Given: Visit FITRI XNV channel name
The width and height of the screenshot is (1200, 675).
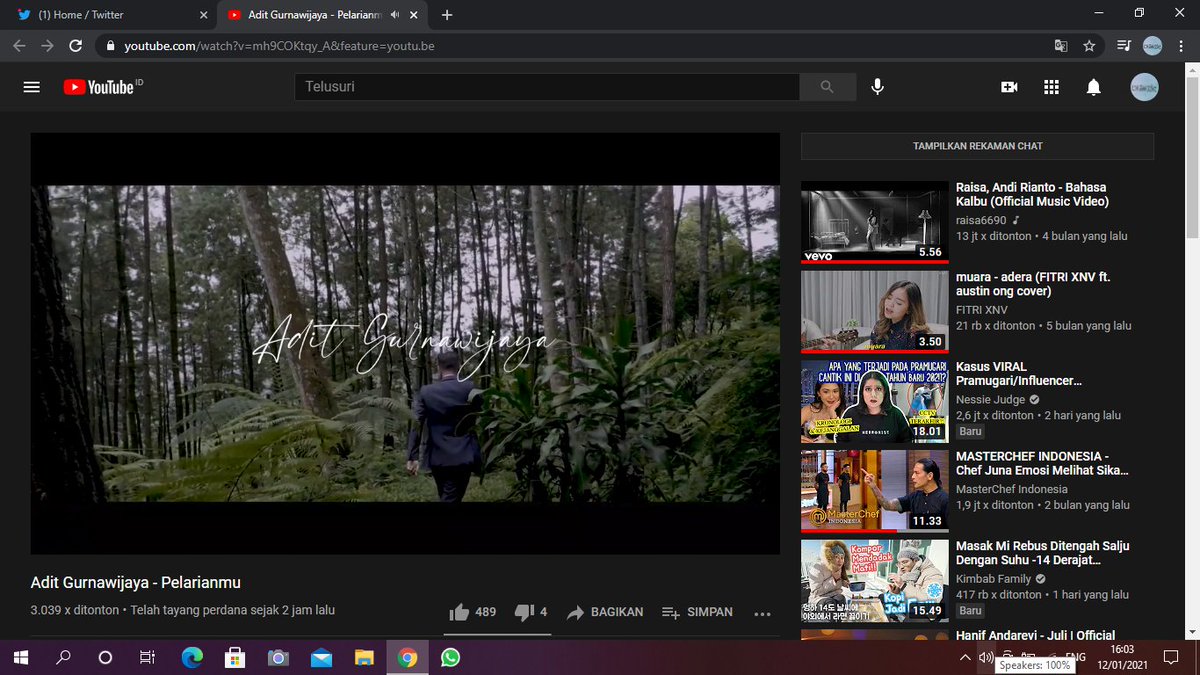Looking at the screenshot, I should click(x=982, y=310).
